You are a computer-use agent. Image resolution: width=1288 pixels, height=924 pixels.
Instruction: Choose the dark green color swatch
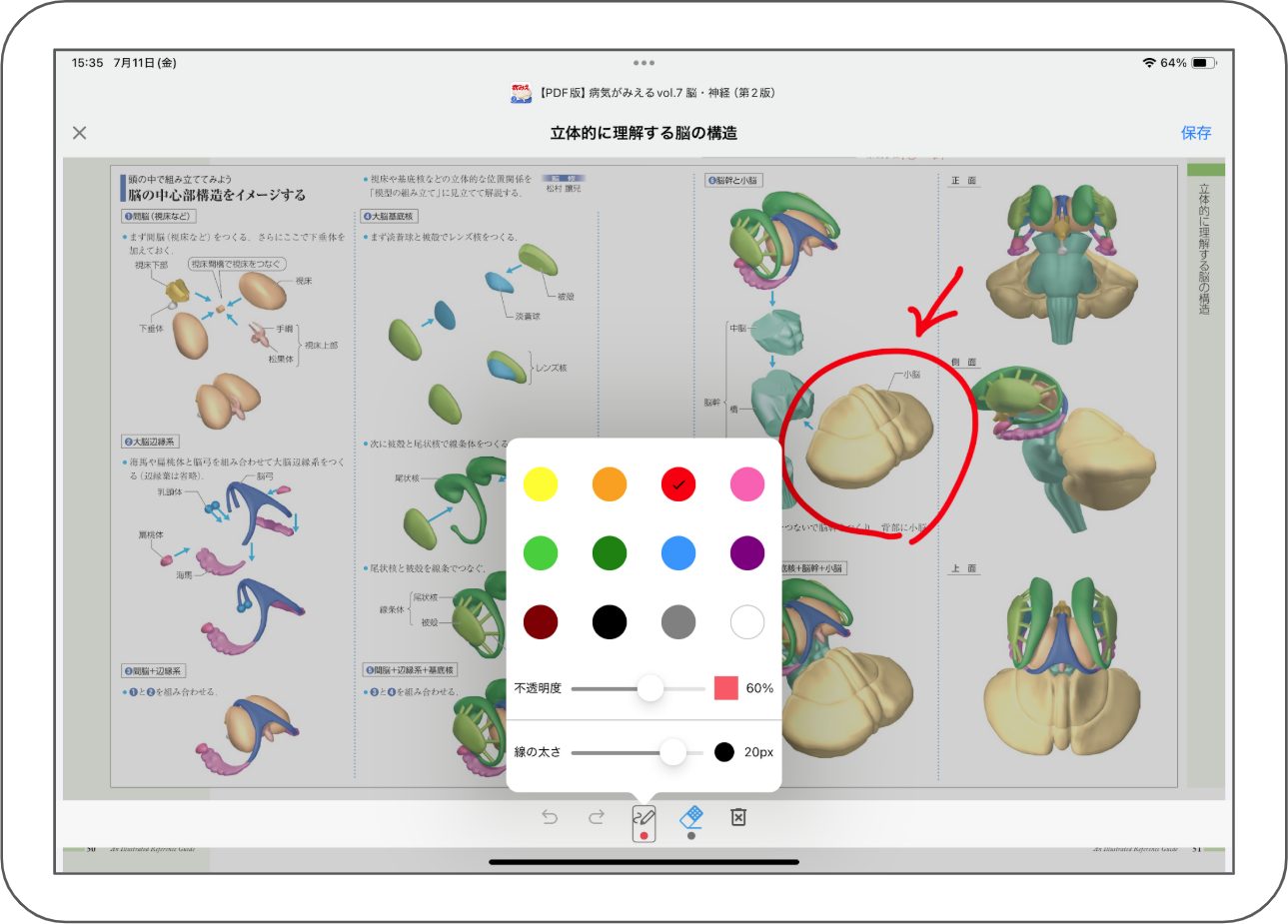coord(610,553)
